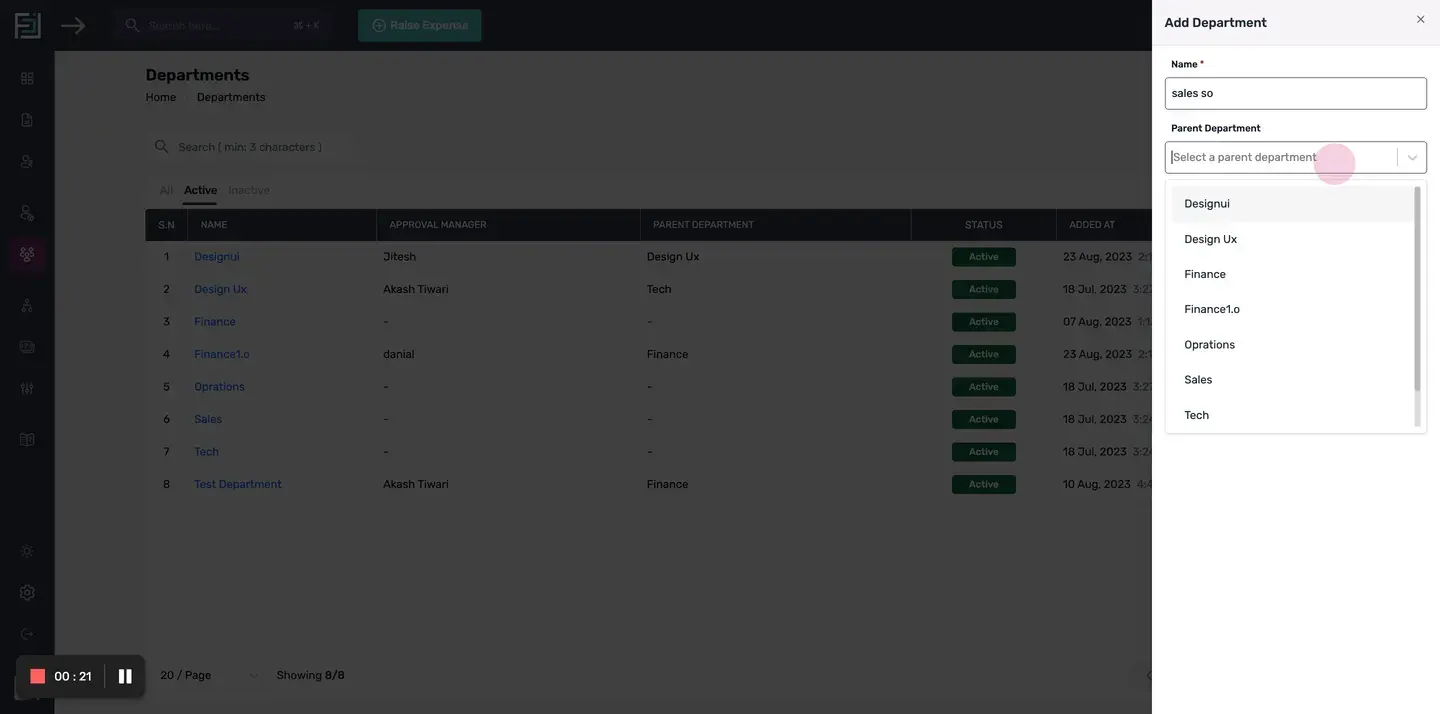
Task: Click the logout icon in sidebar
Action: (x=27, y=634)
